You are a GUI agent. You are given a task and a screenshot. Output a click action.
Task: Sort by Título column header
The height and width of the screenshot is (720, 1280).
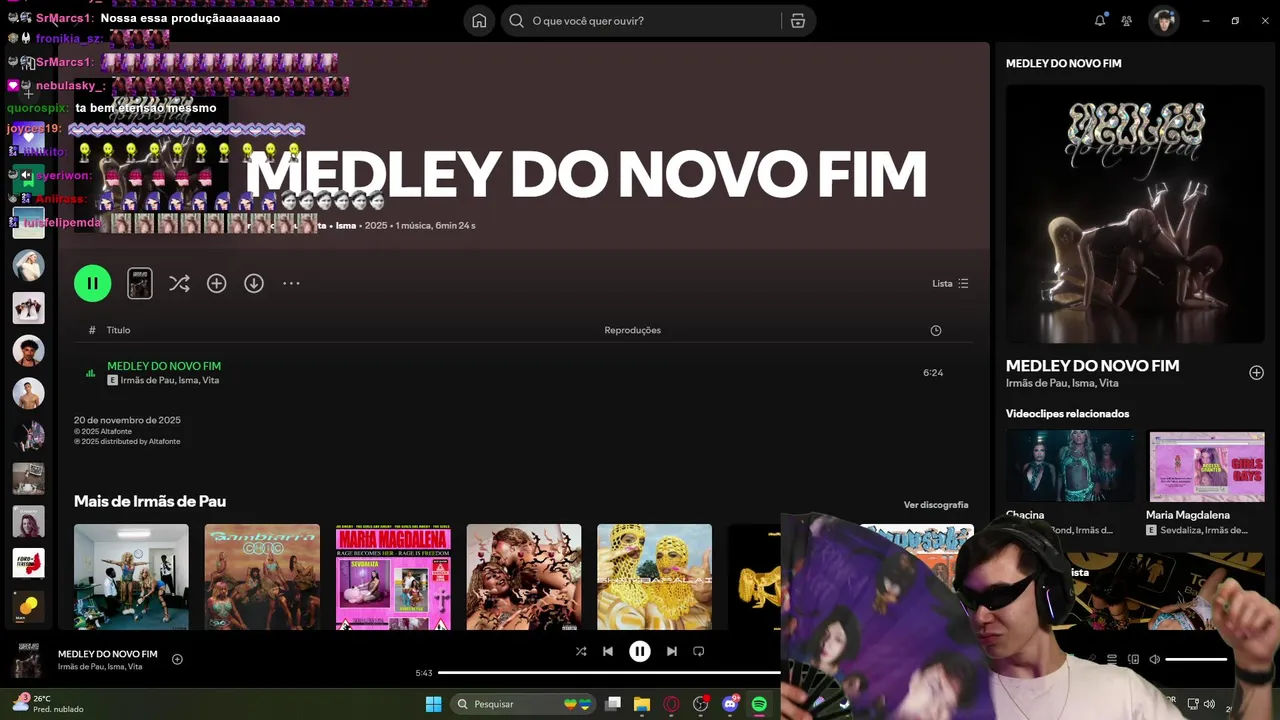coord(118,330)
